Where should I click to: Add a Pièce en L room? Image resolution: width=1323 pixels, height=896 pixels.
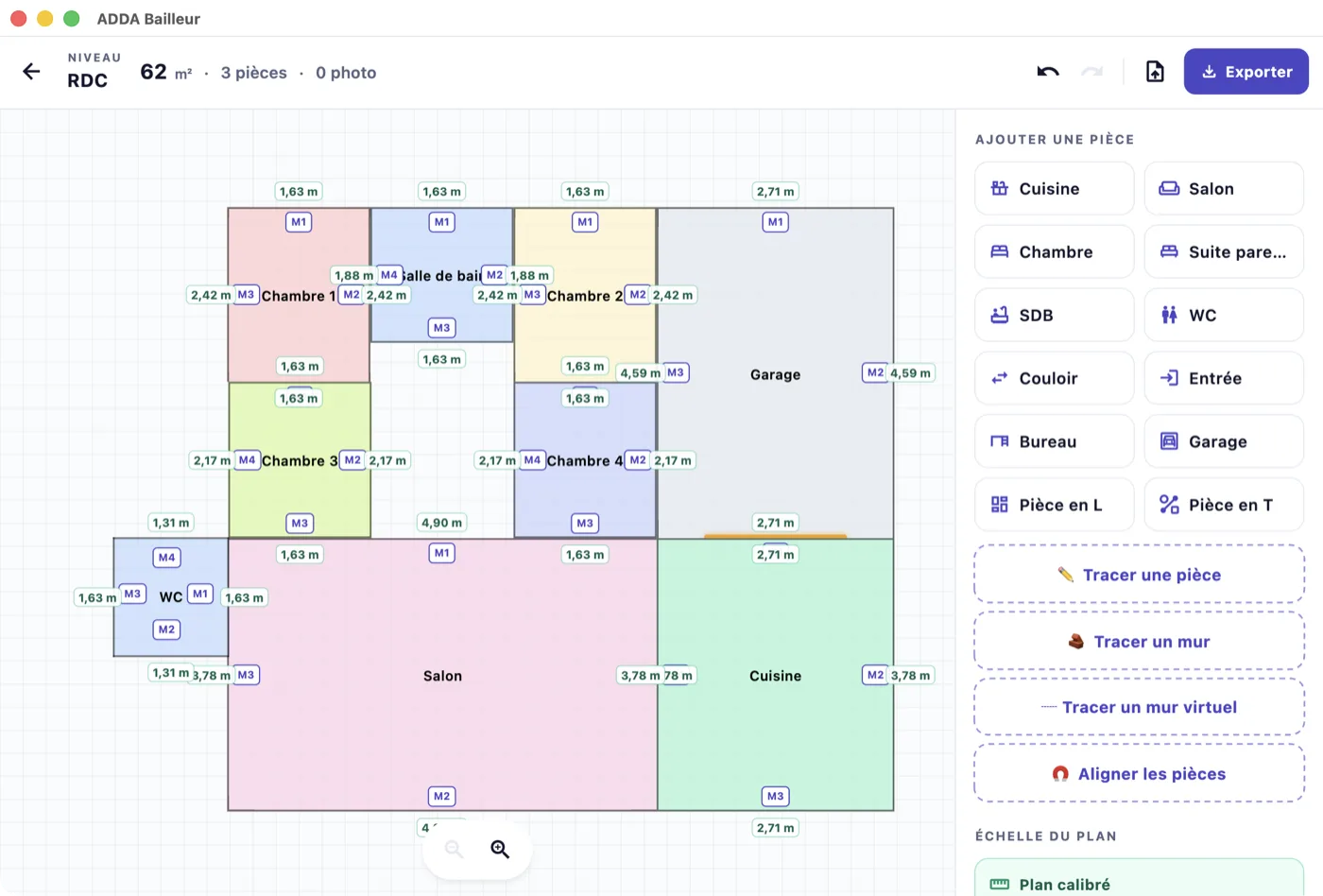click(x=1055, y=505)
